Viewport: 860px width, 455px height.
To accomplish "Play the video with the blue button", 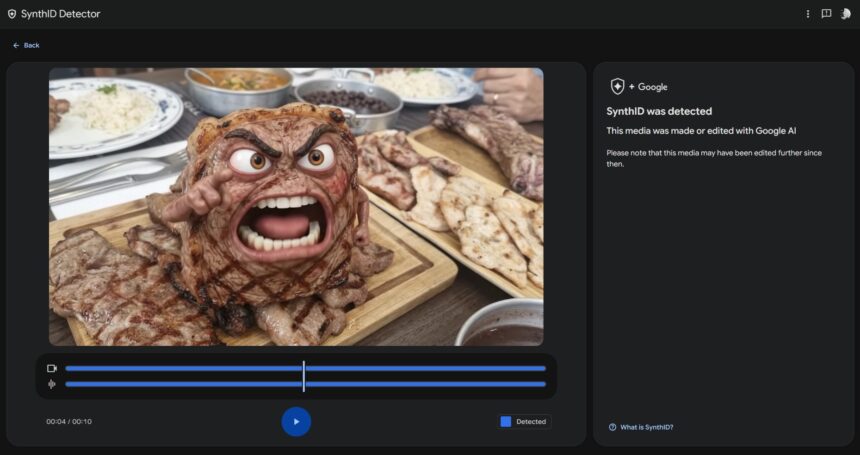I will coord(296,422).
